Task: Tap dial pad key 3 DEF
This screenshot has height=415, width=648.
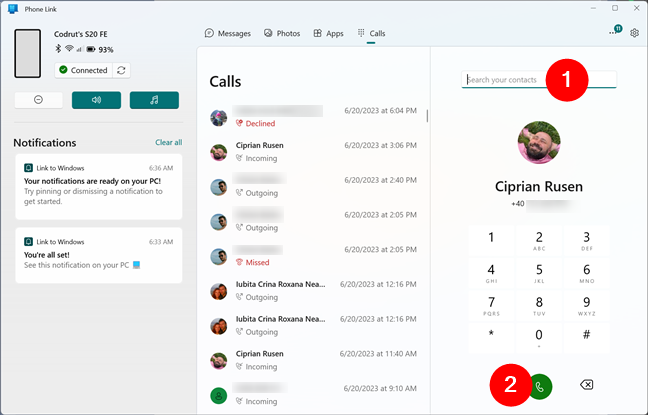Action: click(x=586, y=241)
